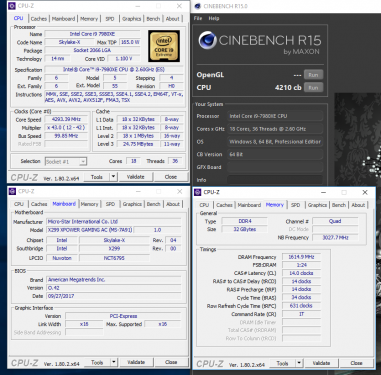Viewport: 381px width, 375px height.
Task: Go to CPU tab in the Memory window
Action: [x=204, y=205]
